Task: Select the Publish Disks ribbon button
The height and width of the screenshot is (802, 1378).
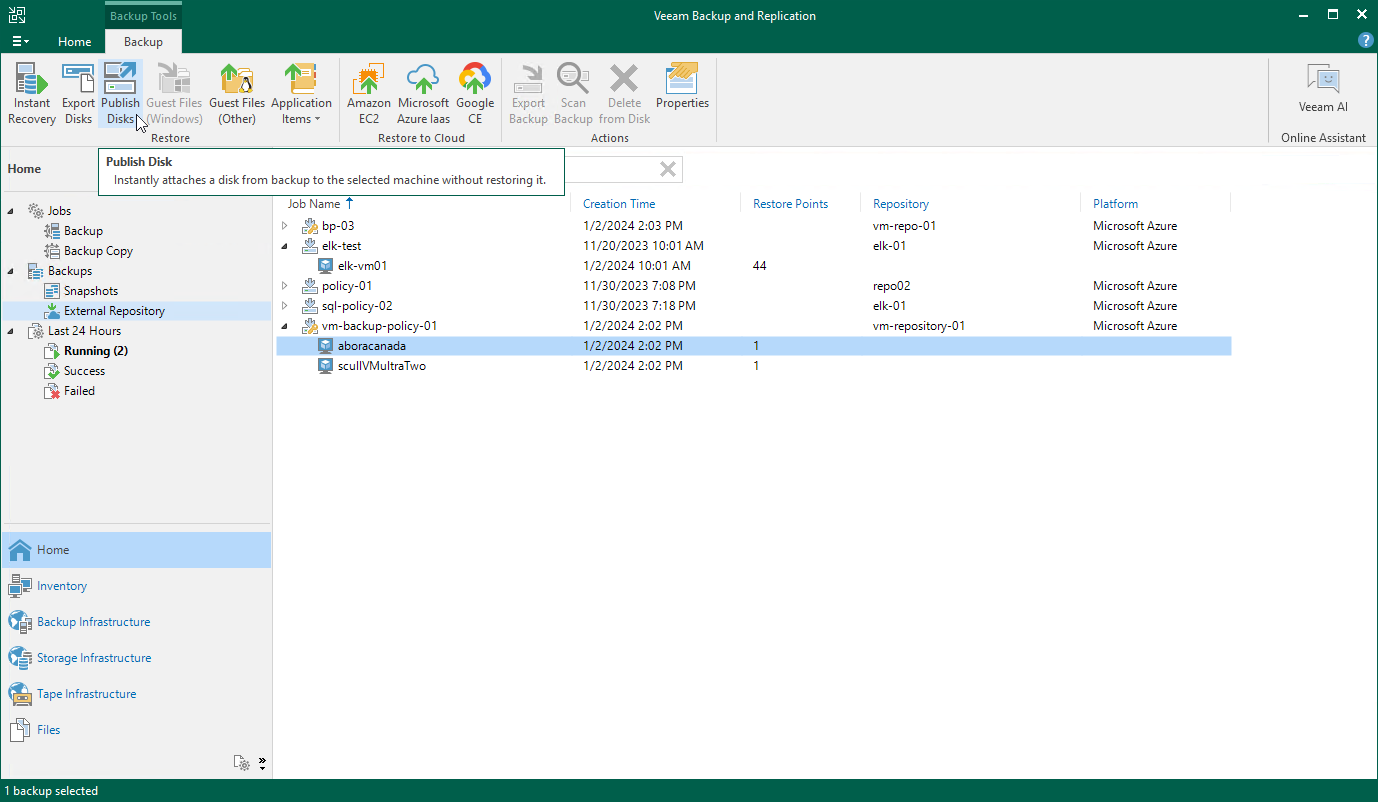Action: pos(120,94)
